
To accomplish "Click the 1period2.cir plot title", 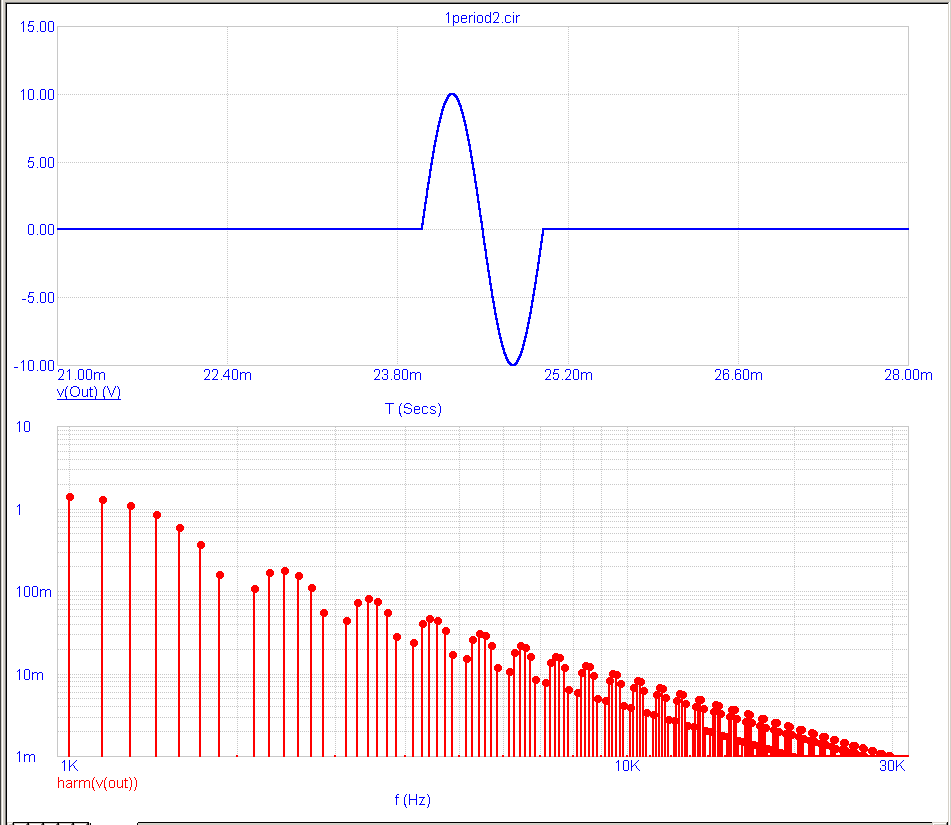I will 482,18.
